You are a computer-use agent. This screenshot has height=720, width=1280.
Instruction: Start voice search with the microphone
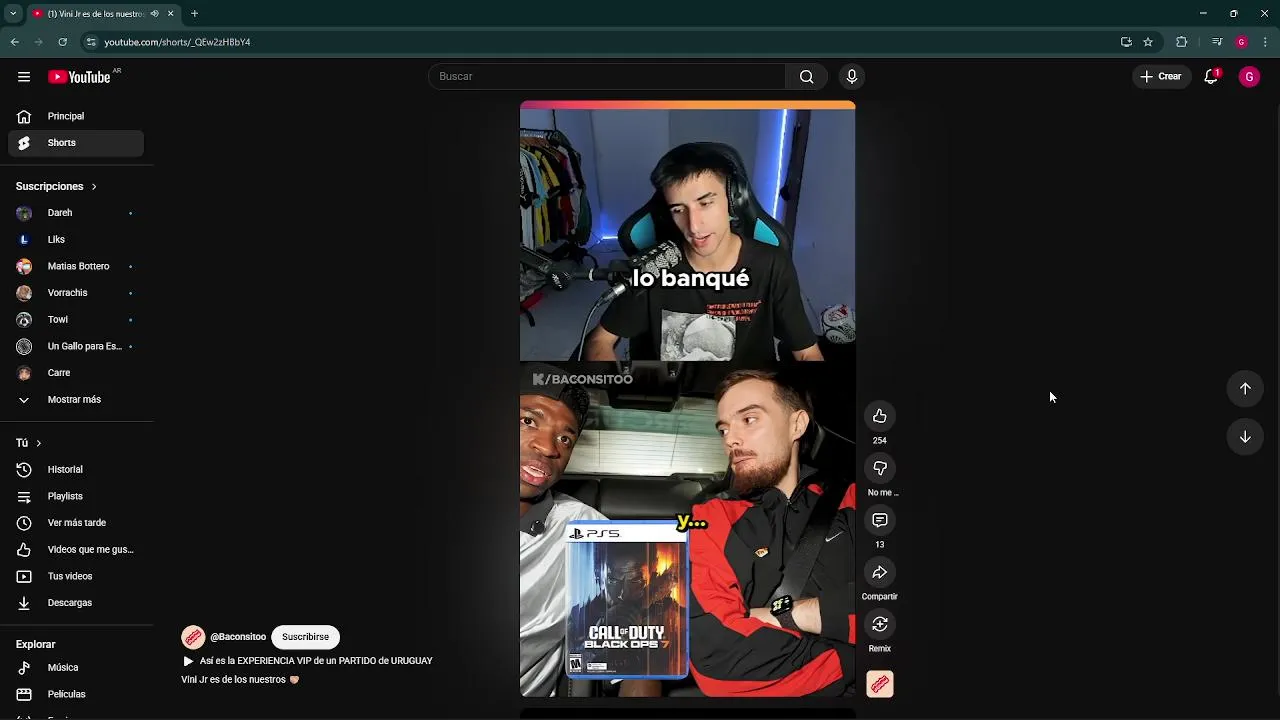pyautogui.click(x=852, y=77)
